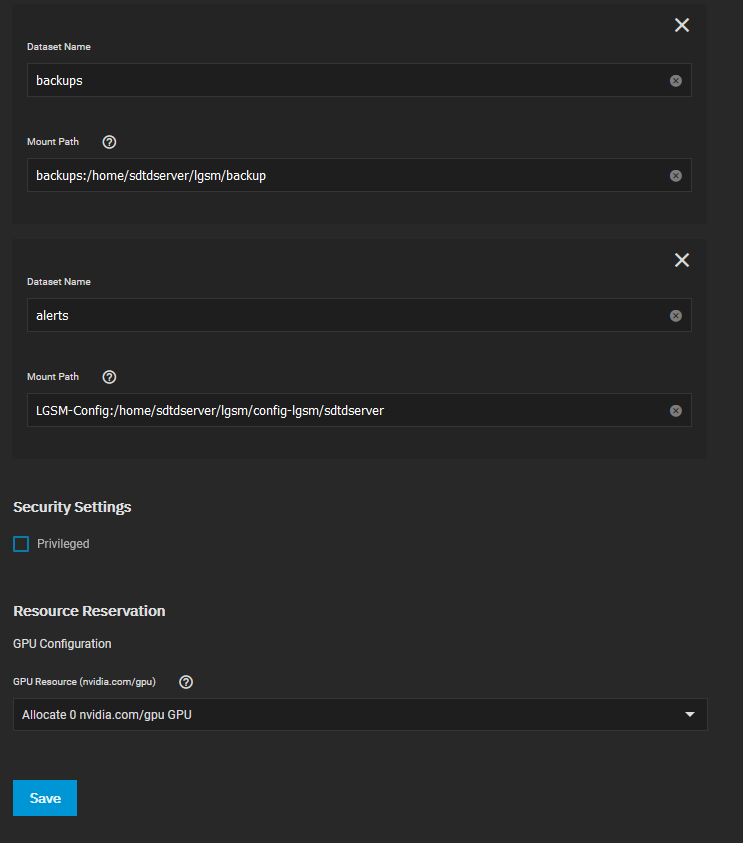Open the GPU Resource help tooltip
This screenshot has width=743, height=843.
186,682
